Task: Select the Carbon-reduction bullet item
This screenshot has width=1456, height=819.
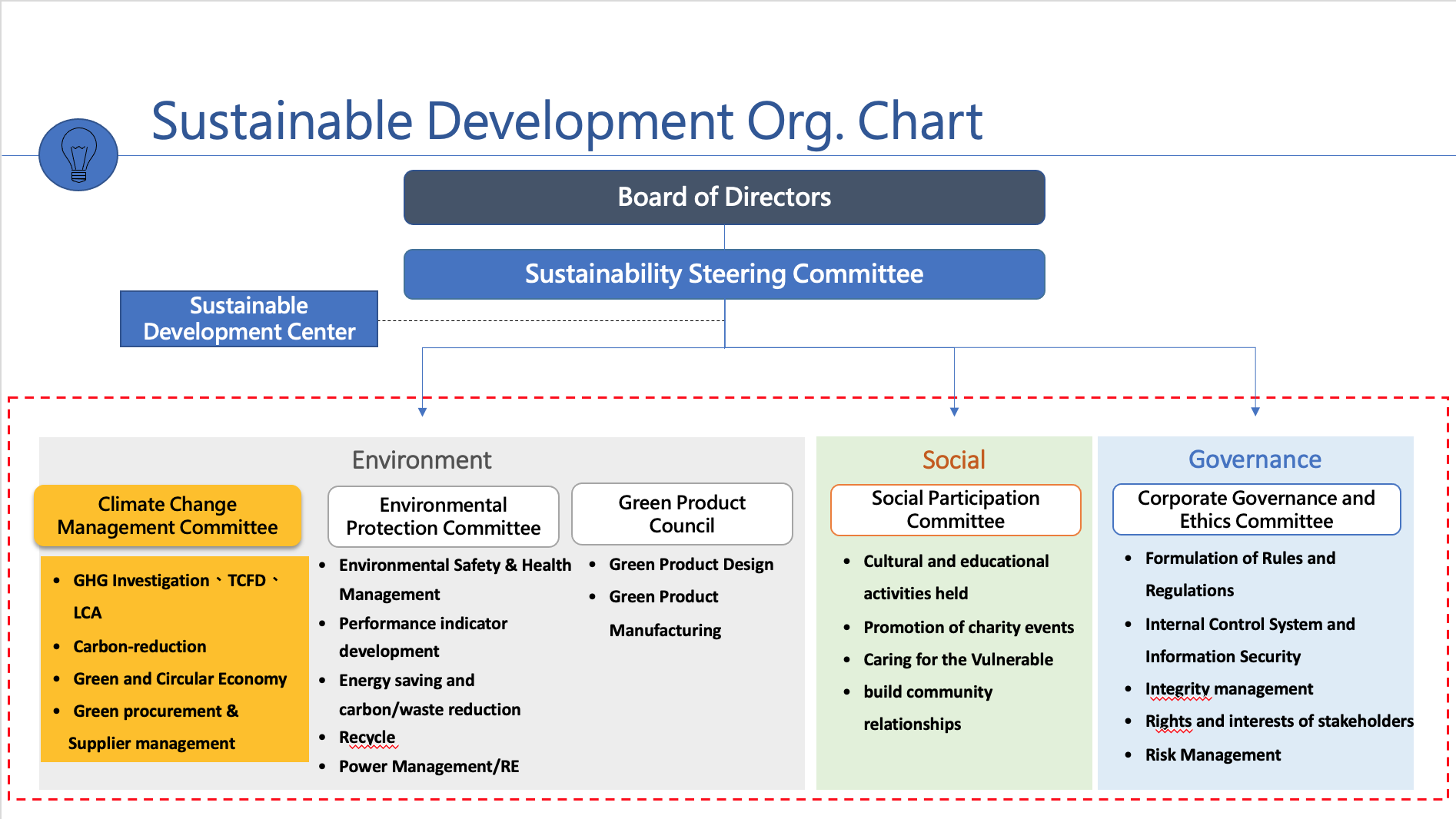Action: [139, 647]
